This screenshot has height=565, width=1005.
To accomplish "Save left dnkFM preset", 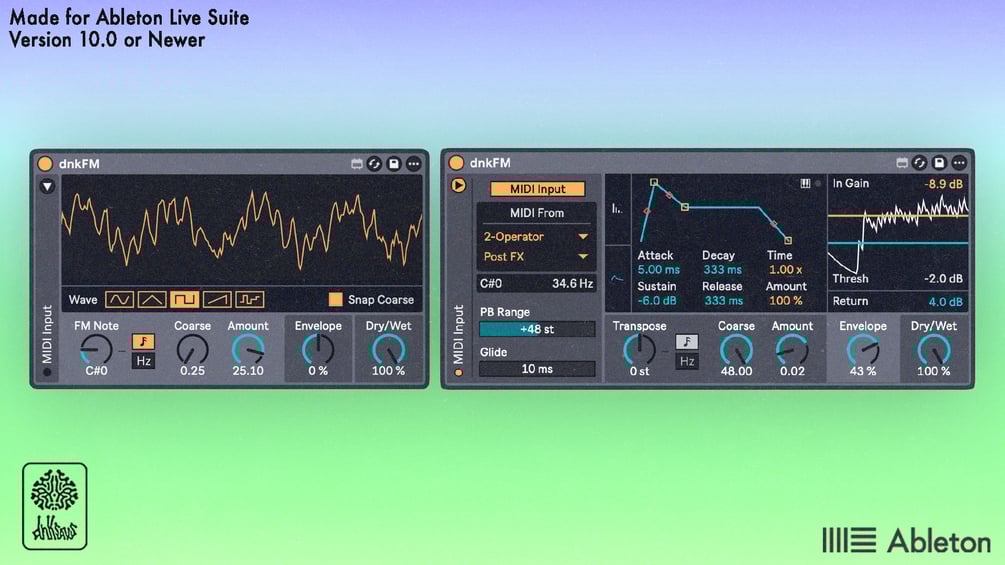I will (x=394, y=164).
